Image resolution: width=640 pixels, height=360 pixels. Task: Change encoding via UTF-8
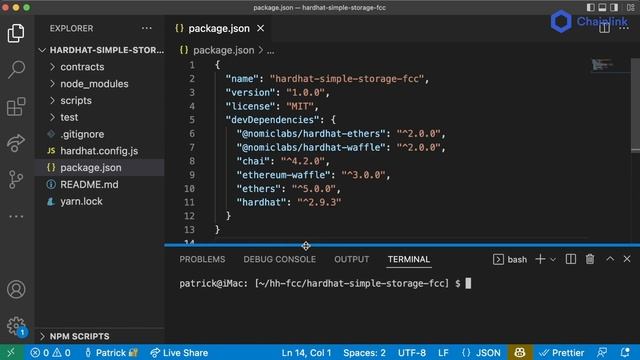pyautogui.click(x=411, y=353)
